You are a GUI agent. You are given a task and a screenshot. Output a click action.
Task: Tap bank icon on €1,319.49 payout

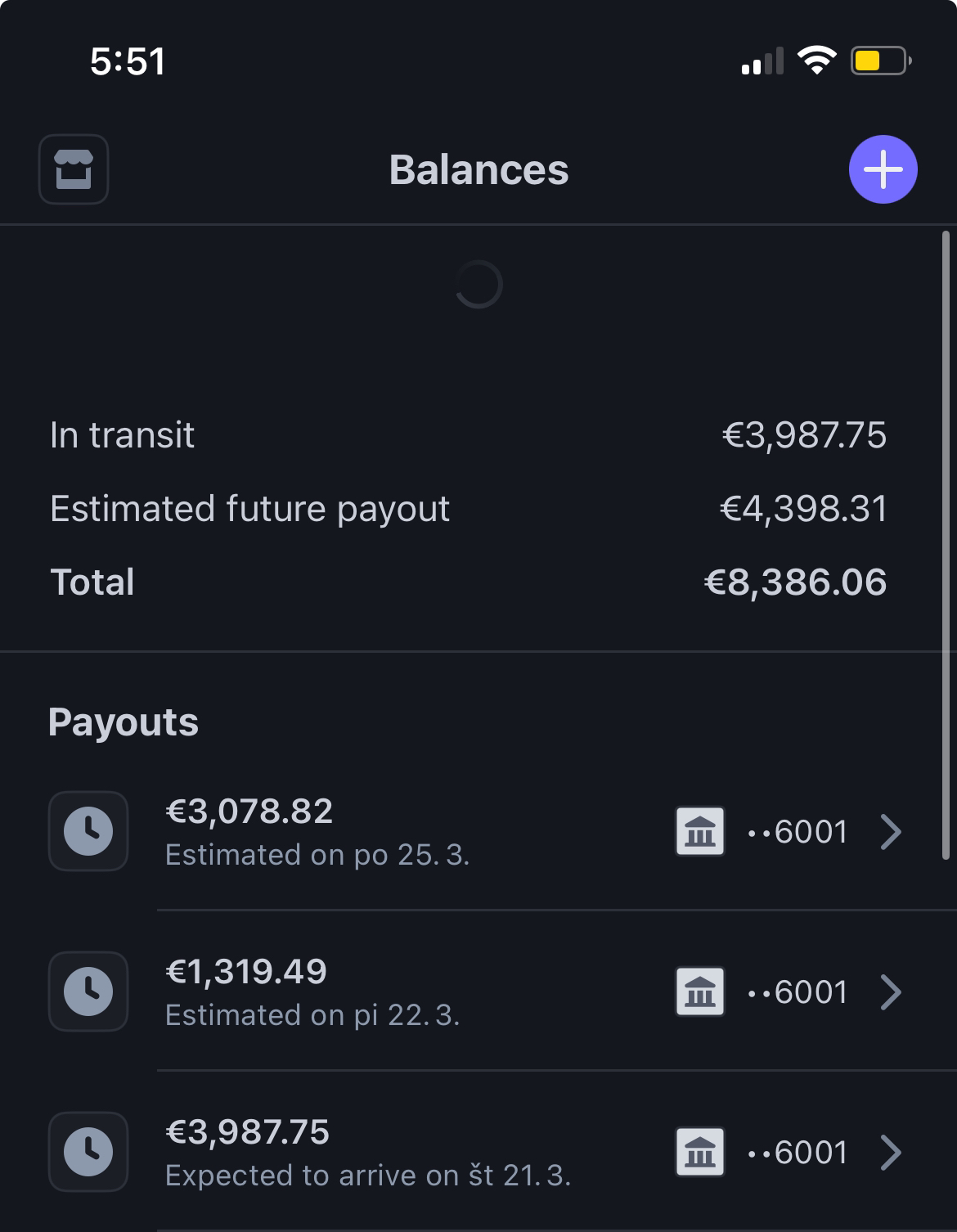tap(699, 992)
